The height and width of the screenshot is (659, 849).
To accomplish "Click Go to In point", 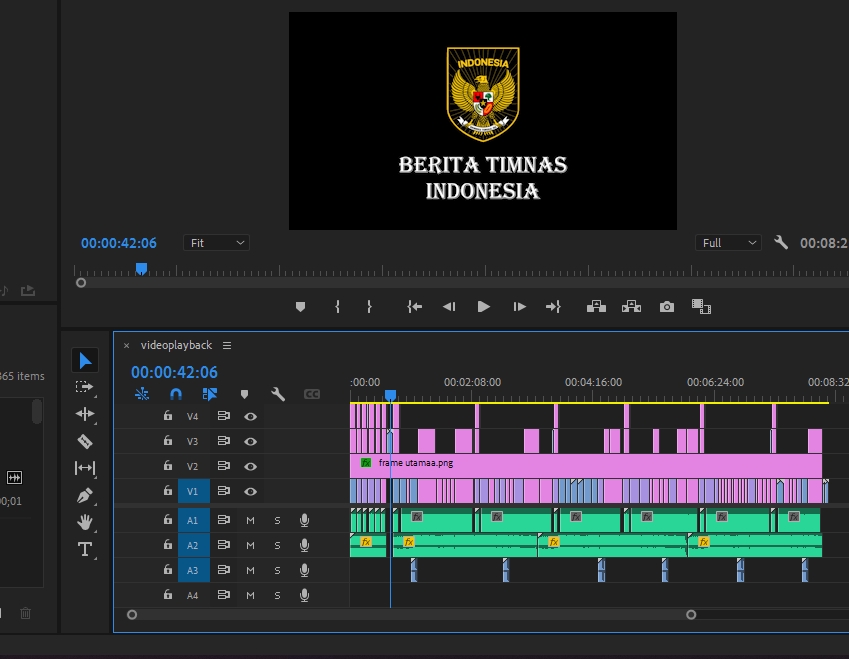I will (415, 307).
